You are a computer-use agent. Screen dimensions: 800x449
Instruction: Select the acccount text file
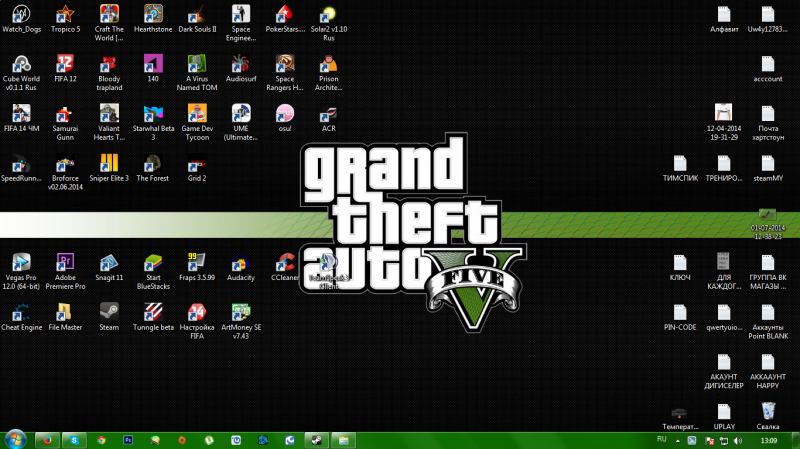[x=768, y=68]
